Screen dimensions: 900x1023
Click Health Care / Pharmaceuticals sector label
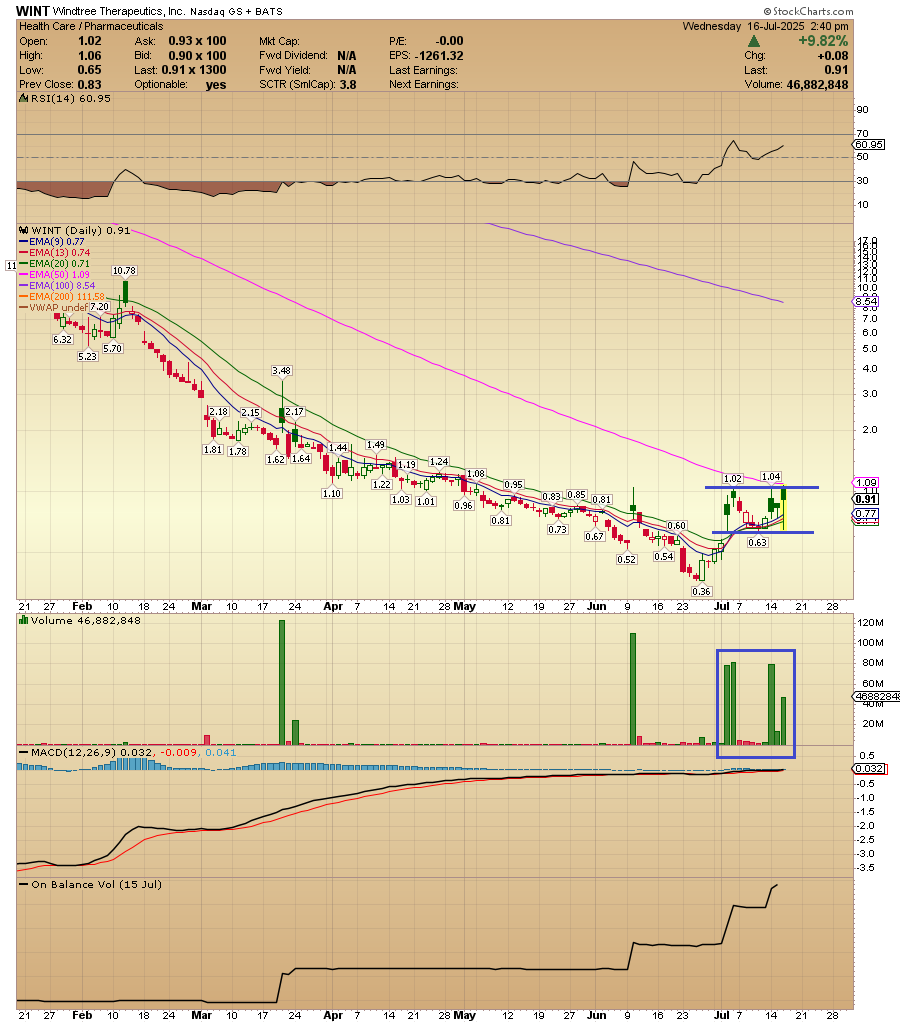(91, 26)
